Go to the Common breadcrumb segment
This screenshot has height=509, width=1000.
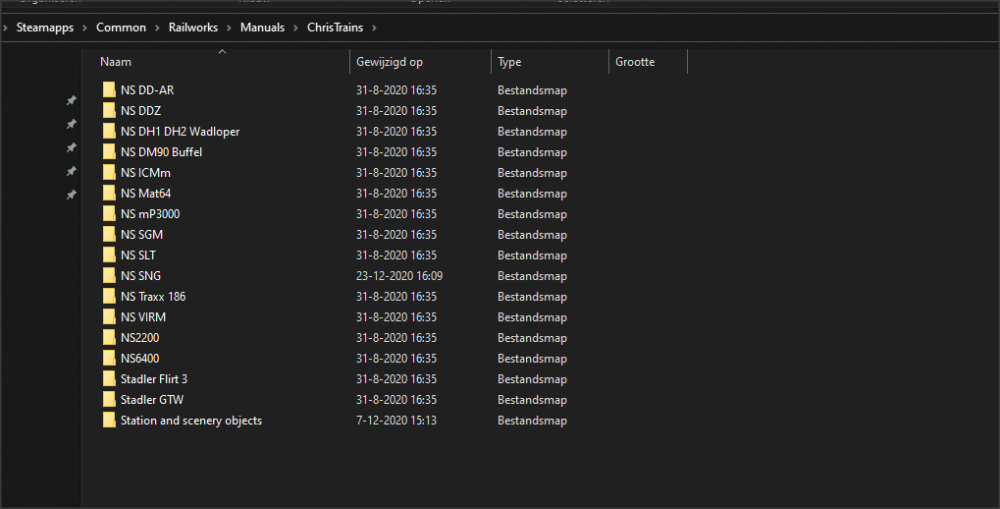[121, 28]
